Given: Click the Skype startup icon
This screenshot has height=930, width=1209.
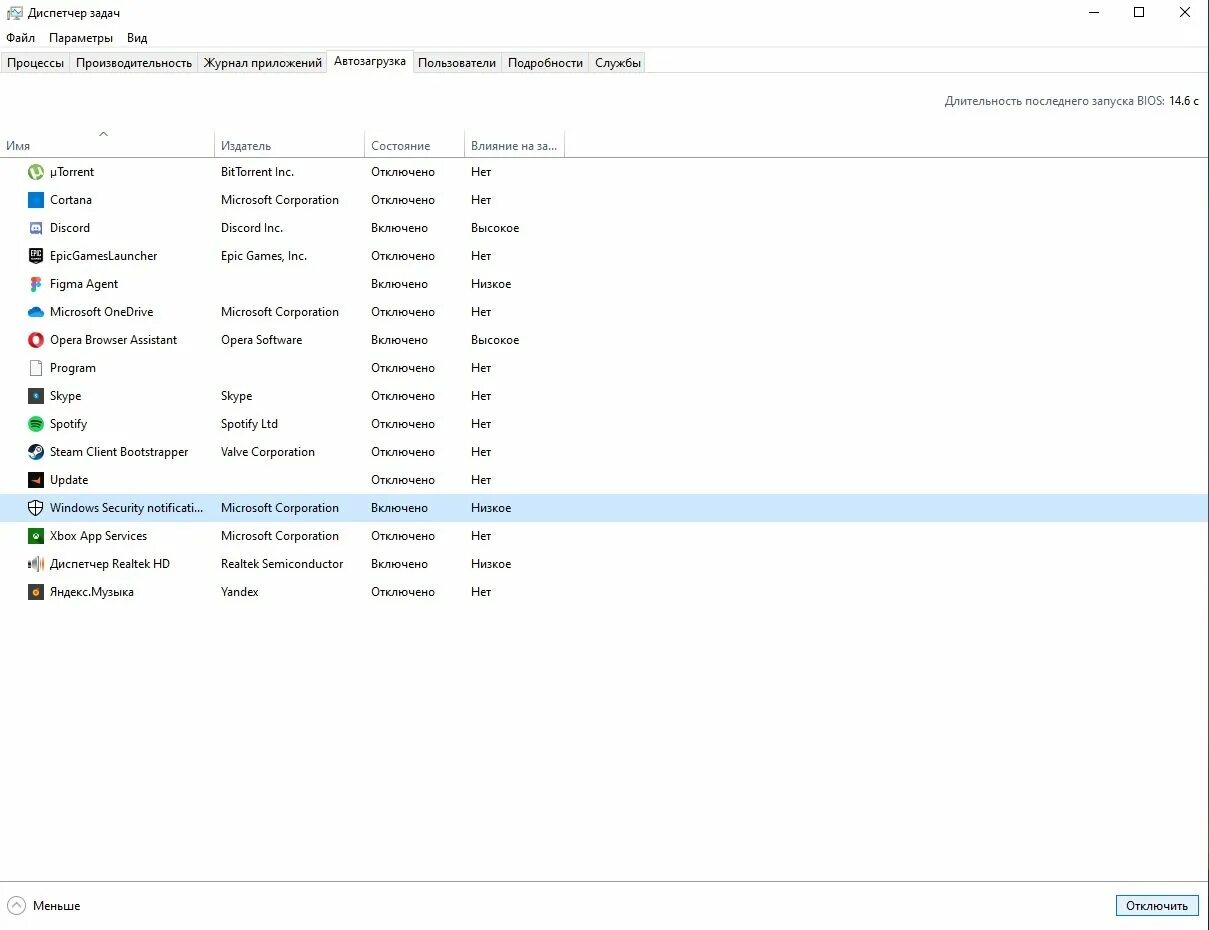Looking at the screenshot, I should pos(36,396).
